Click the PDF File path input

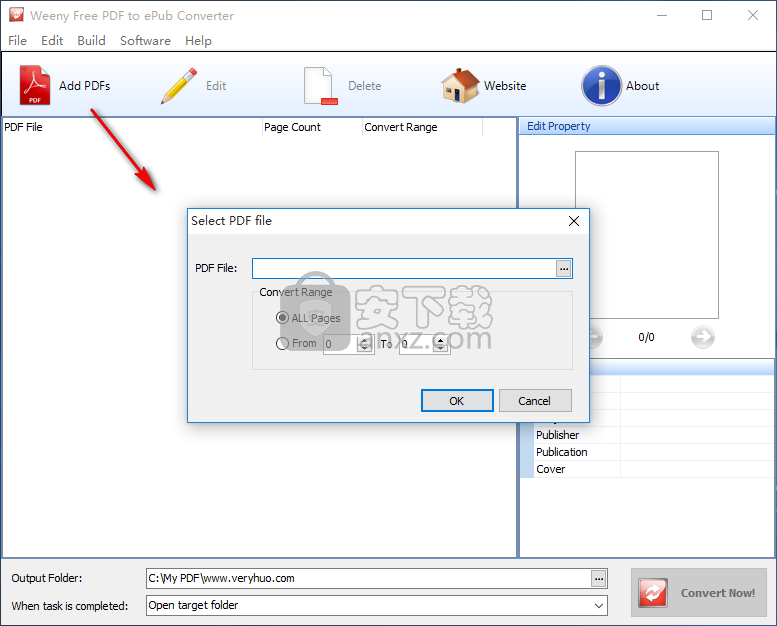pos(404,269)
